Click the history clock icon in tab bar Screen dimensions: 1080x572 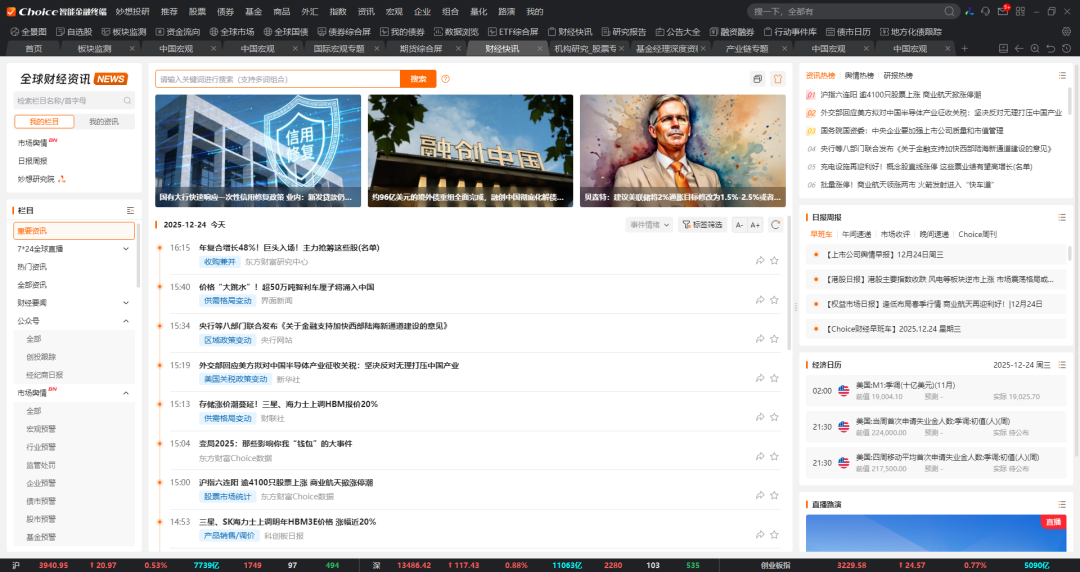coord(1066,48)
